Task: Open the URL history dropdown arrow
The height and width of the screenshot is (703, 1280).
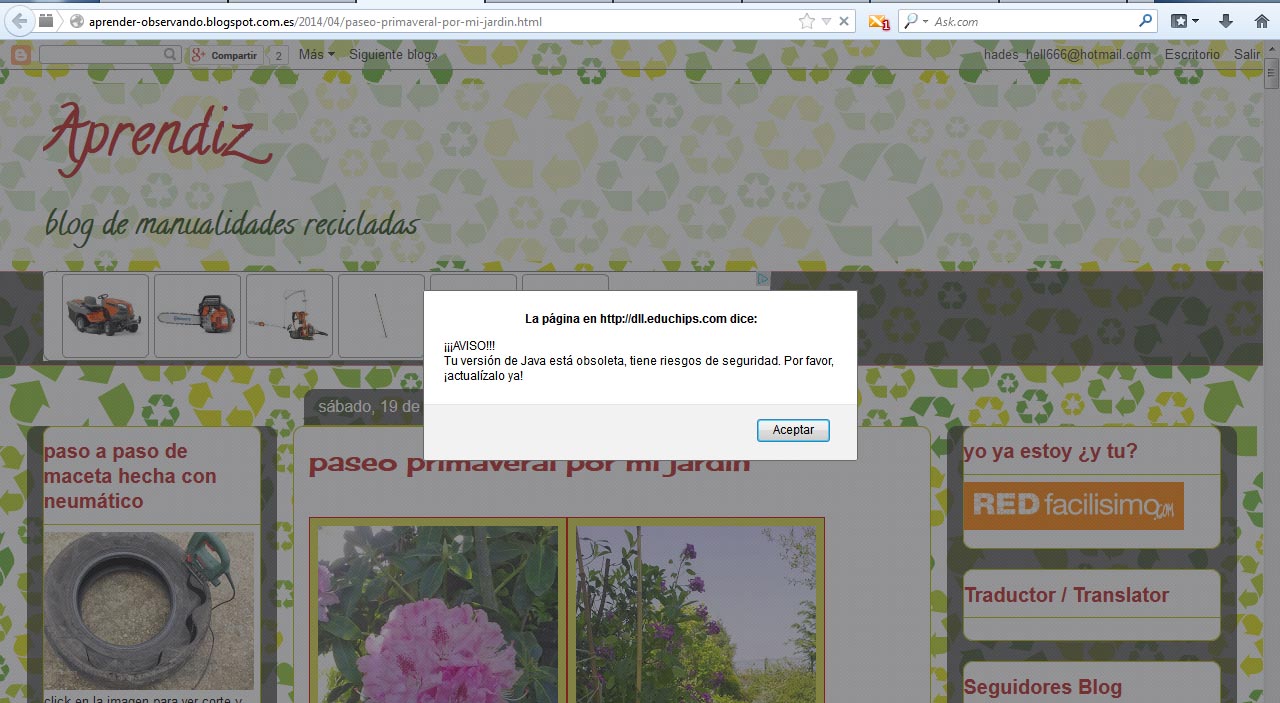Action: pyautogui.click(x=827, y=21)
